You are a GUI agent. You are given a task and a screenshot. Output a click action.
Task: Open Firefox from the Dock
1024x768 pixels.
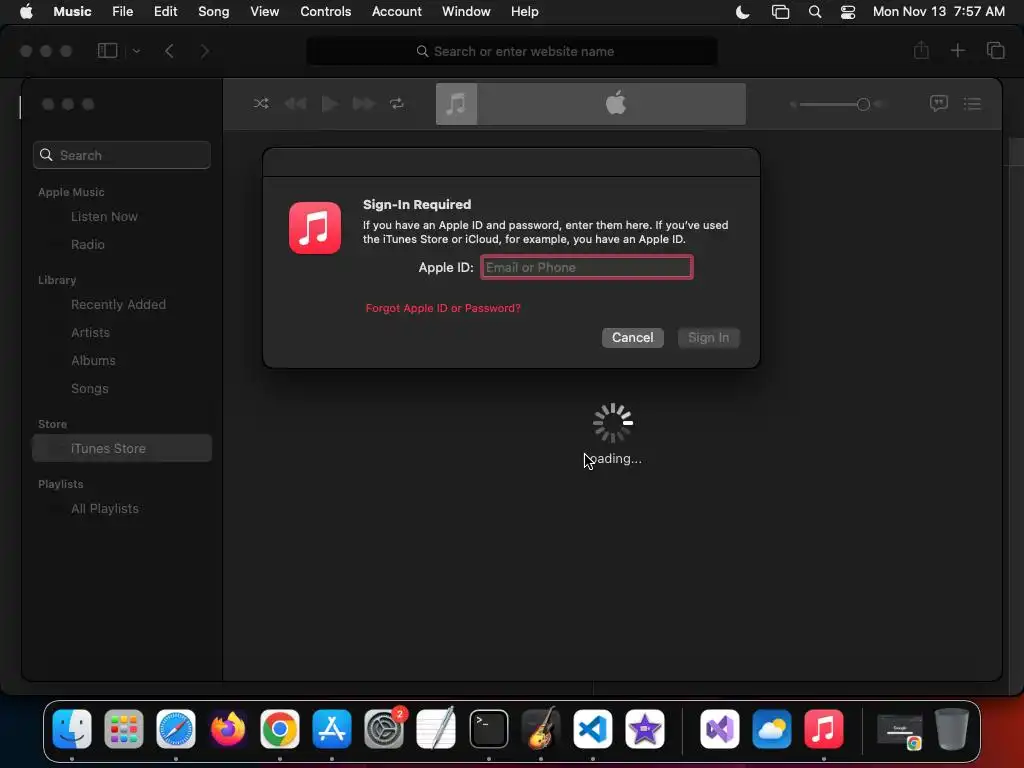tap(228, 729)
